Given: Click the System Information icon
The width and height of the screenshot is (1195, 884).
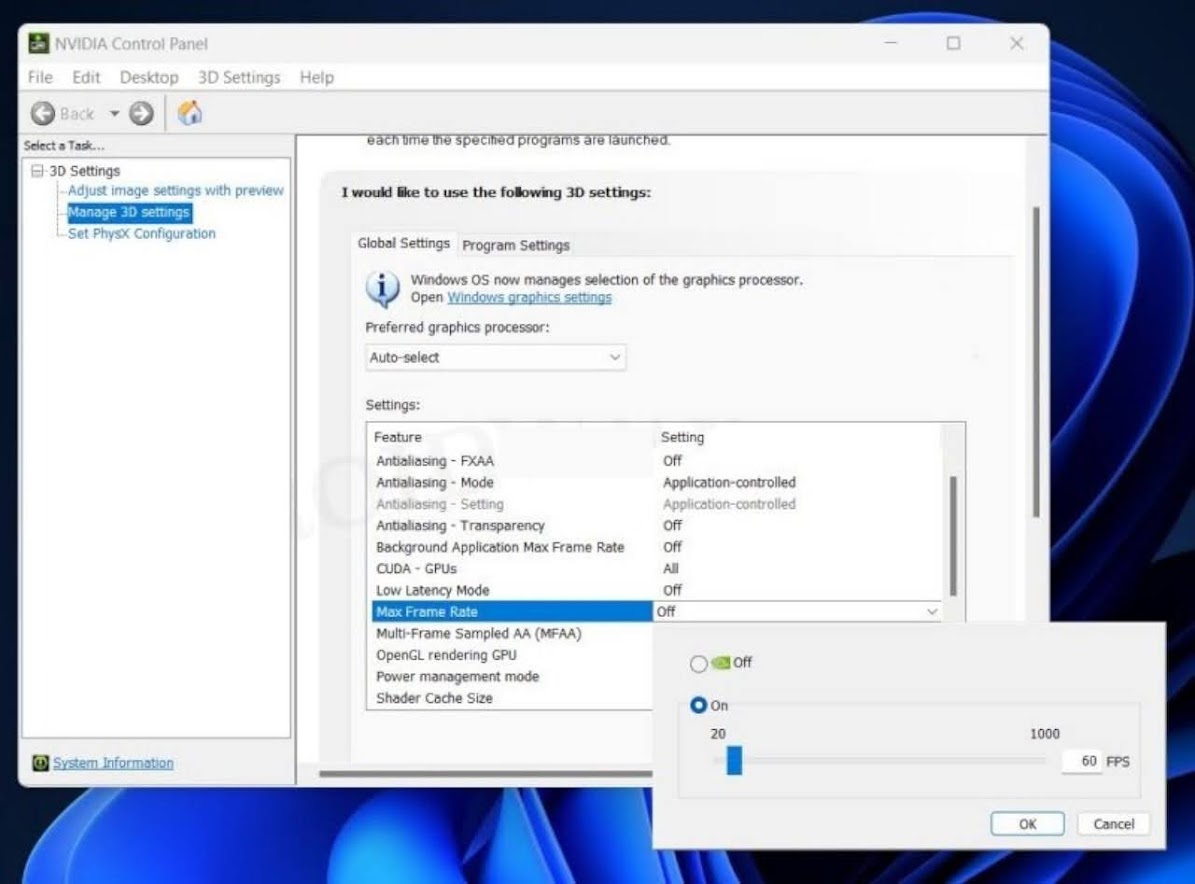Looking at the screenshot, I should point(40,763).
